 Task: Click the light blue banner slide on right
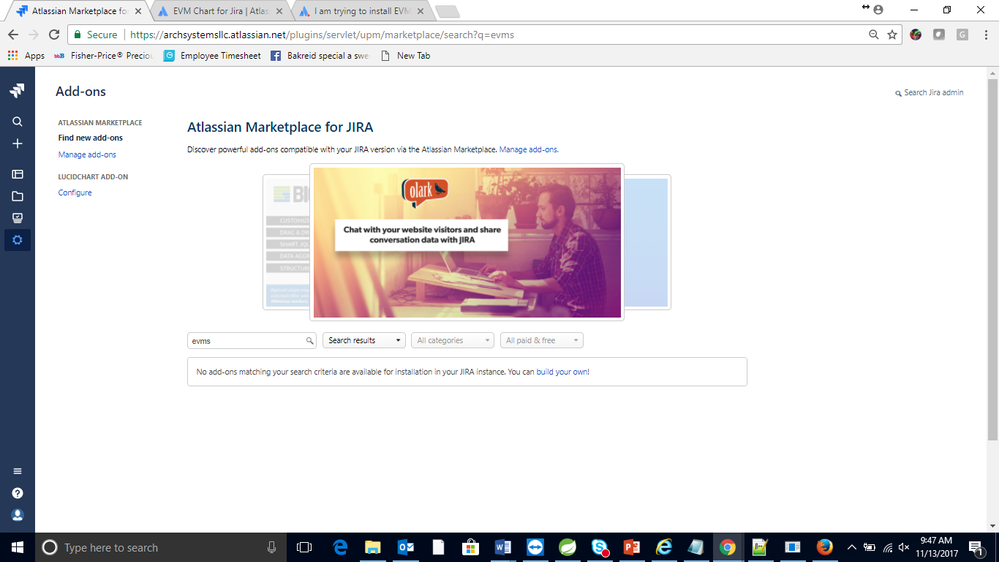pos(647,242)
